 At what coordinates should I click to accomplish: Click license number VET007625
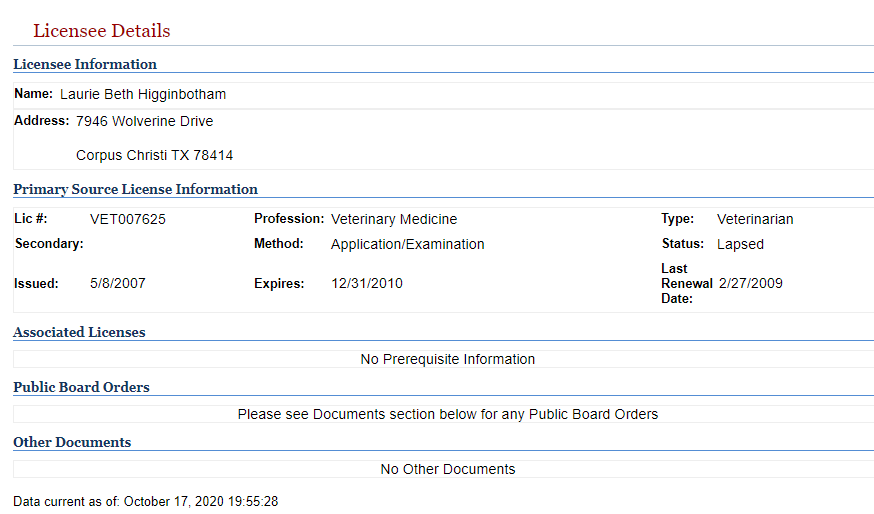point(128,219)
